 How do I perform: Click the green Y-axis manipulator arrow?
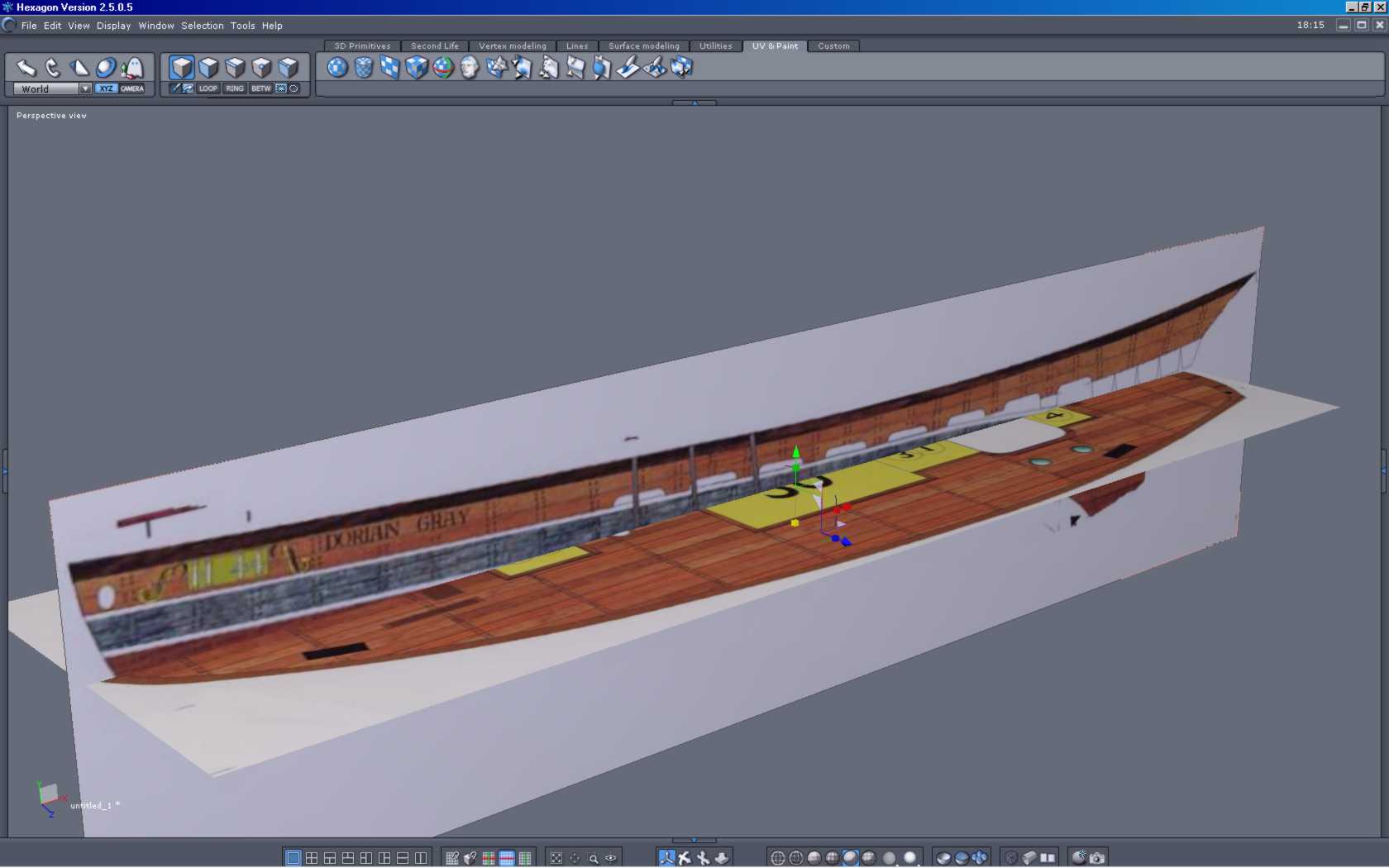(x=796, y=453)
